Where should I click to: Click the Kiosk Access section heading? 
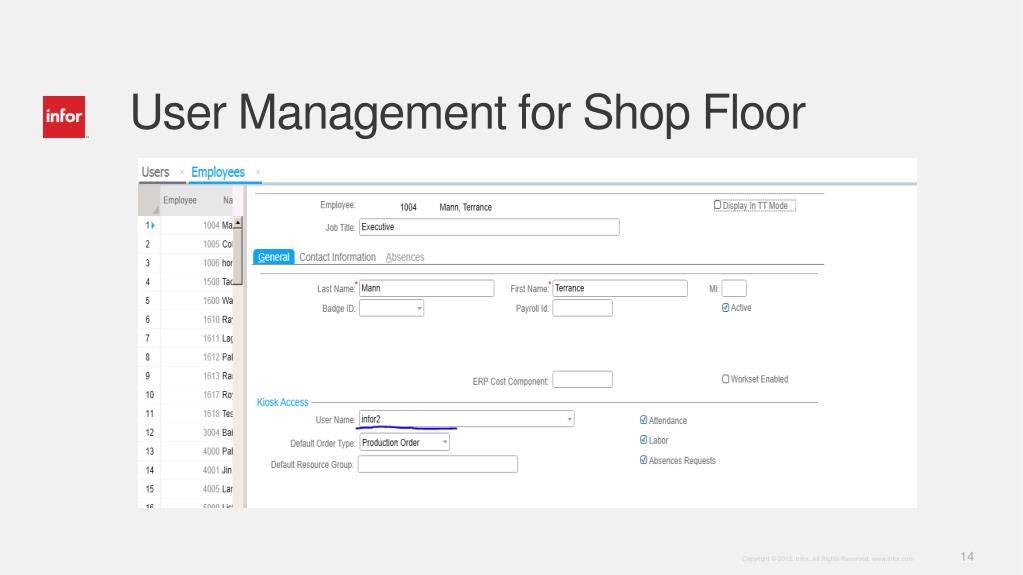(282, 402)
